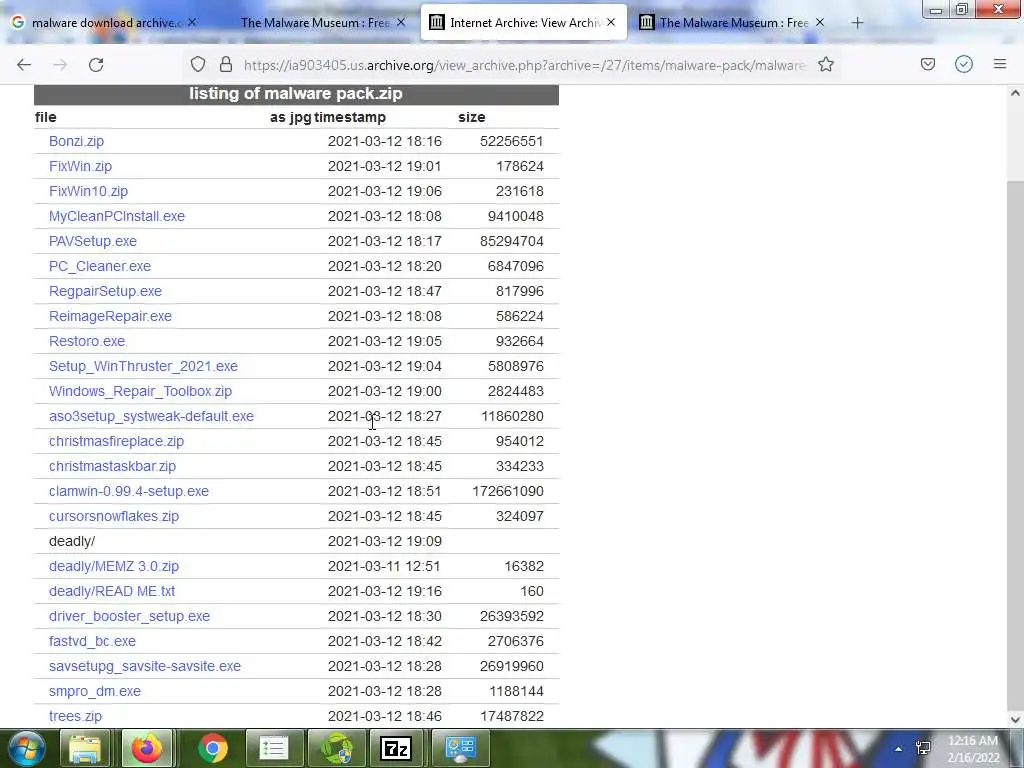Click the address bar URL field

[x=524, y=65]
